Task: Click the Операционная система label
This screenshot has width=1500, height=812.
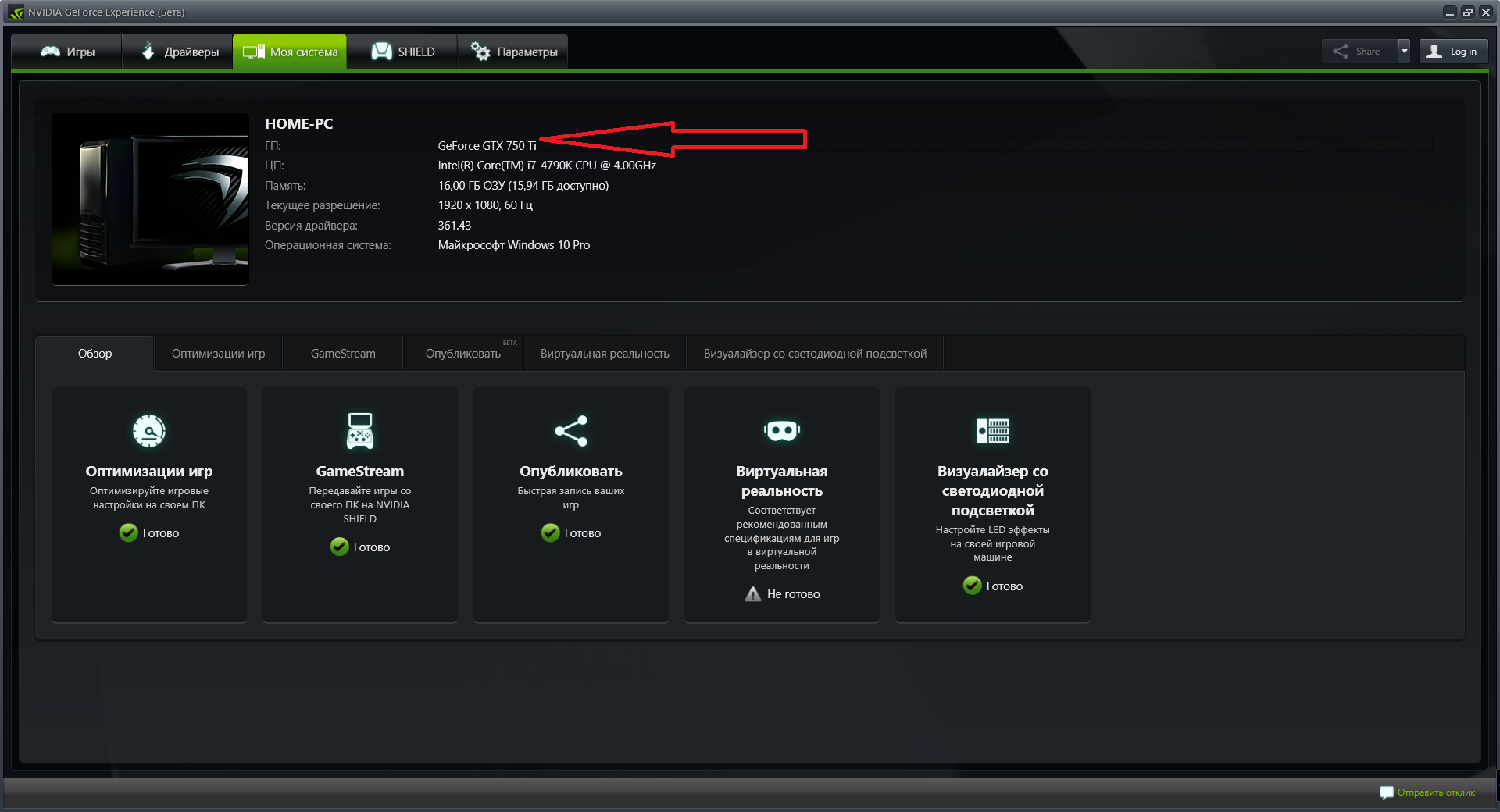Action: pos(328,245)
